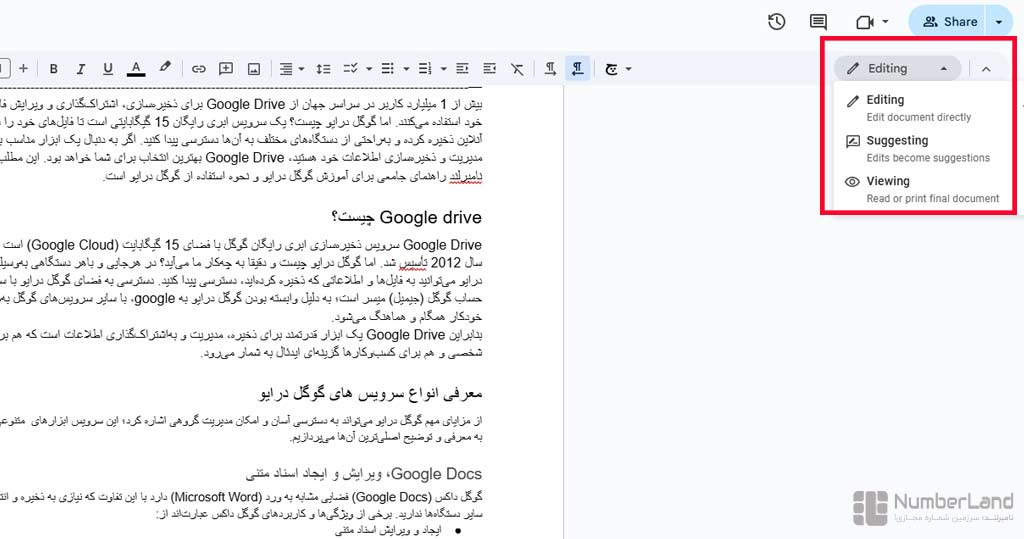Expand the input tools dropdown arrow
Screen dimensions: 1024x539
pyautogui.click(x=629, y=69)
